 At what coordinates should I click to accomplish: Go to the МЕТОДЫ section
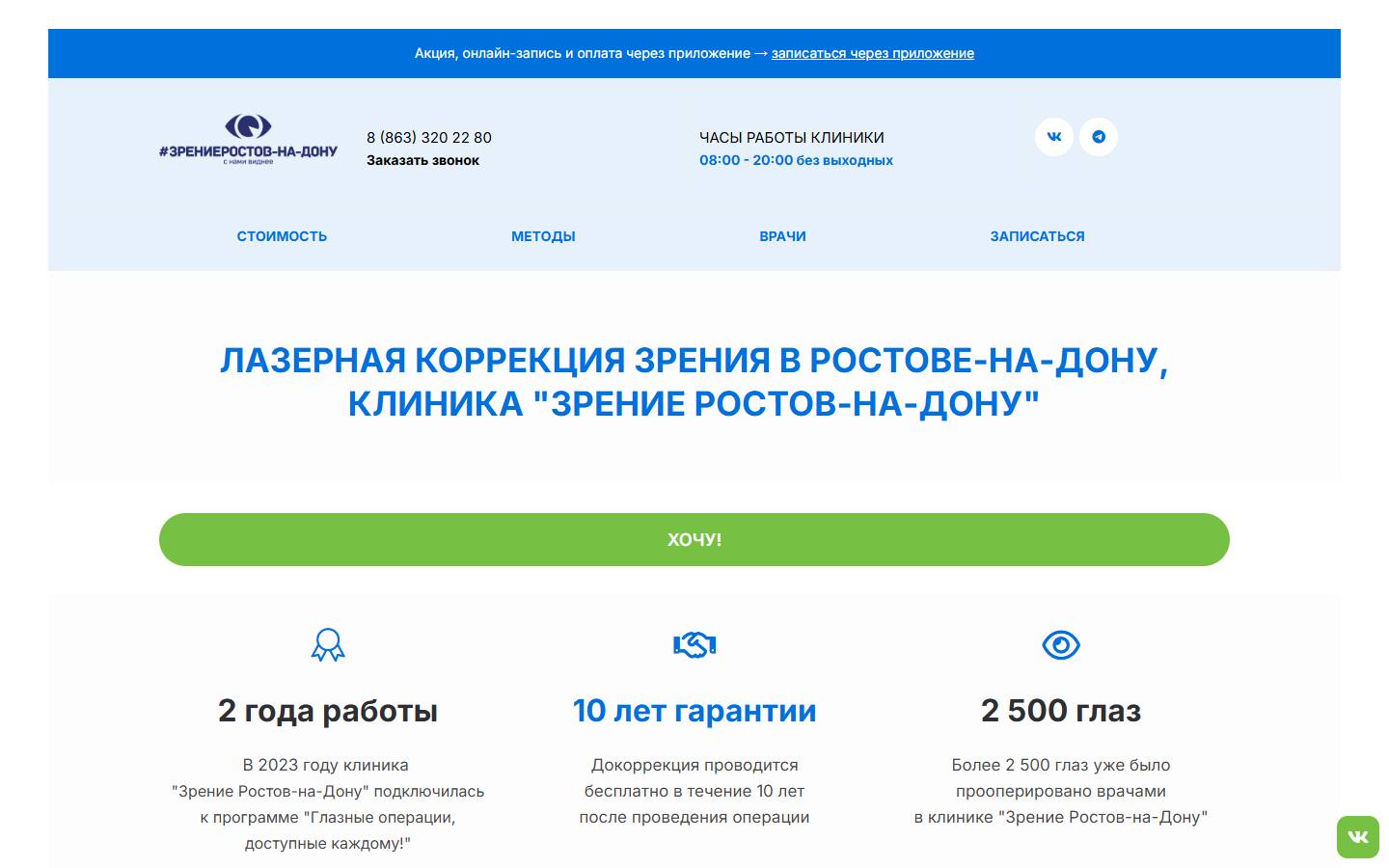(x=543, y=236)
